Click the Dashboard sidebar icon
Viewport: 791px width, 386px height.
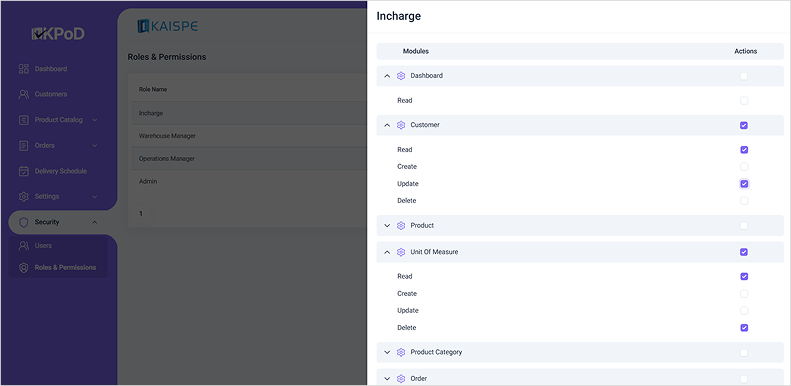[24, 69]
